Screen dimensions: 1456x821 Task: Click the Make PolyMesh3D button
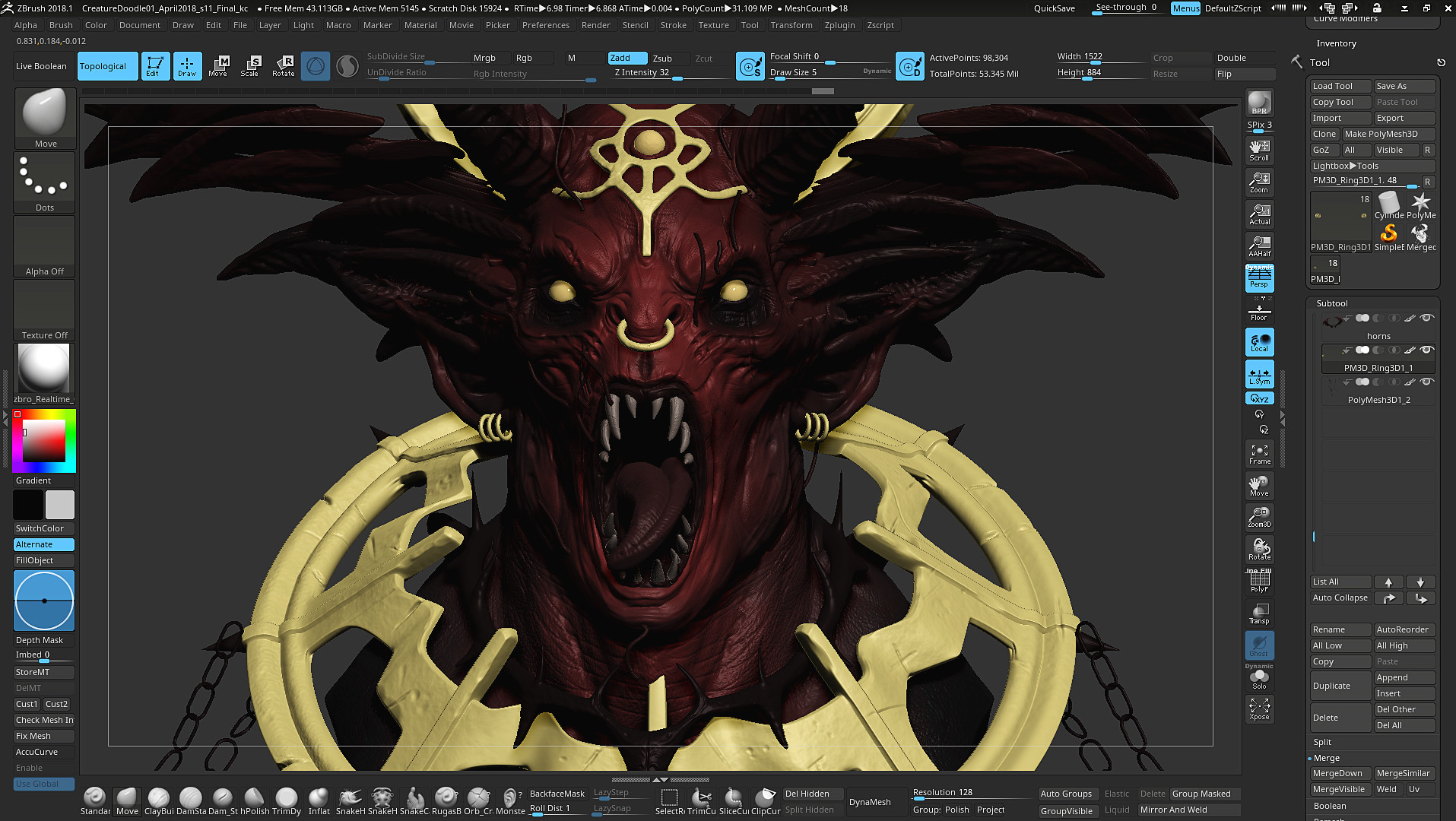point(1388,134)
